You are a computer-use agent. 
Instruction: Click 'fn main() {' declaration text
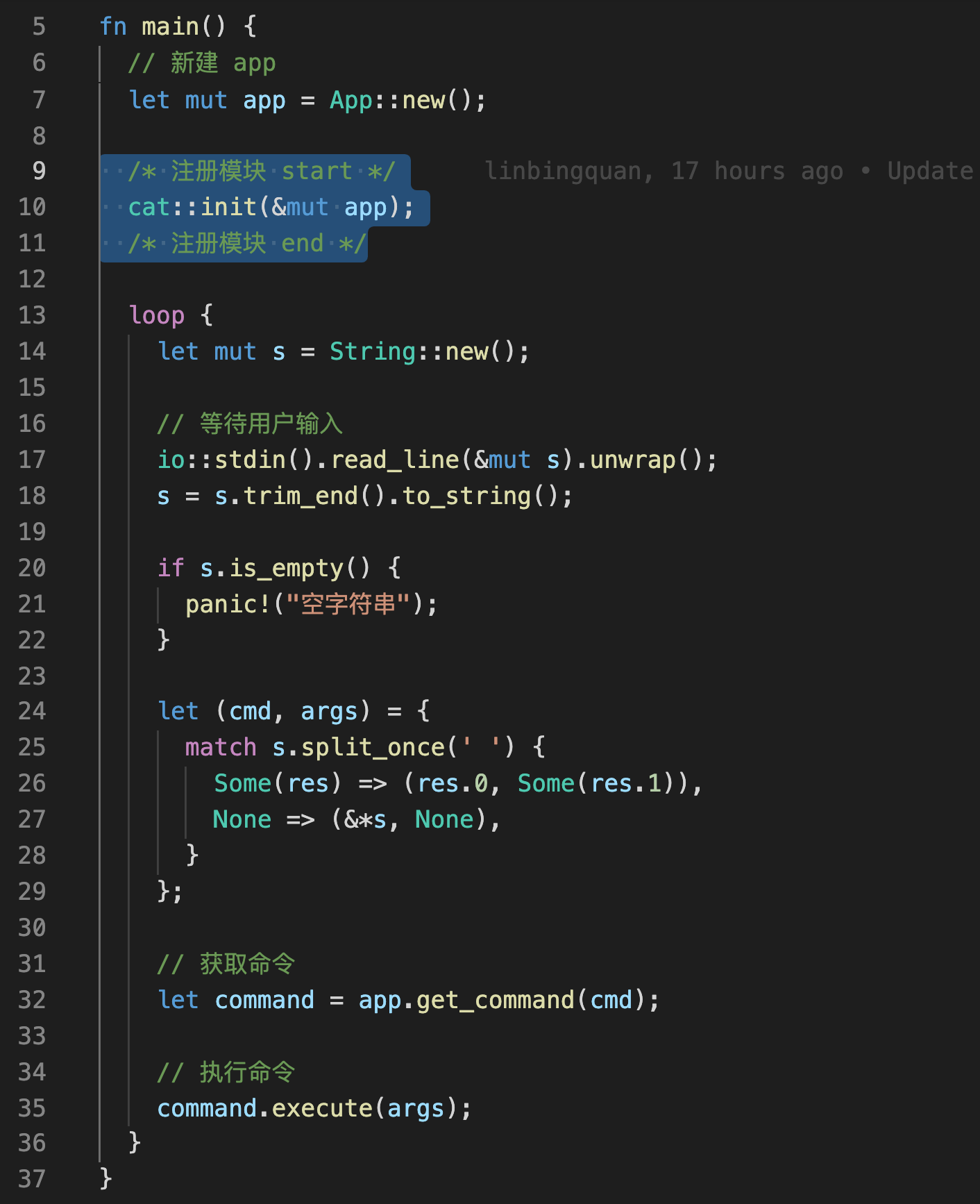pyautogui.click(x=178, y=27)
